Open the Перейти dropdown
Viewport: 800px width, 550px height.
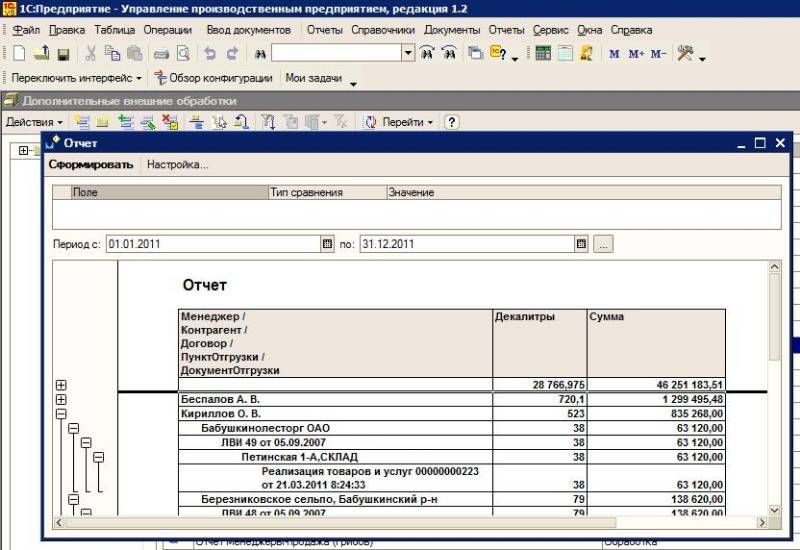coord(400,122)
